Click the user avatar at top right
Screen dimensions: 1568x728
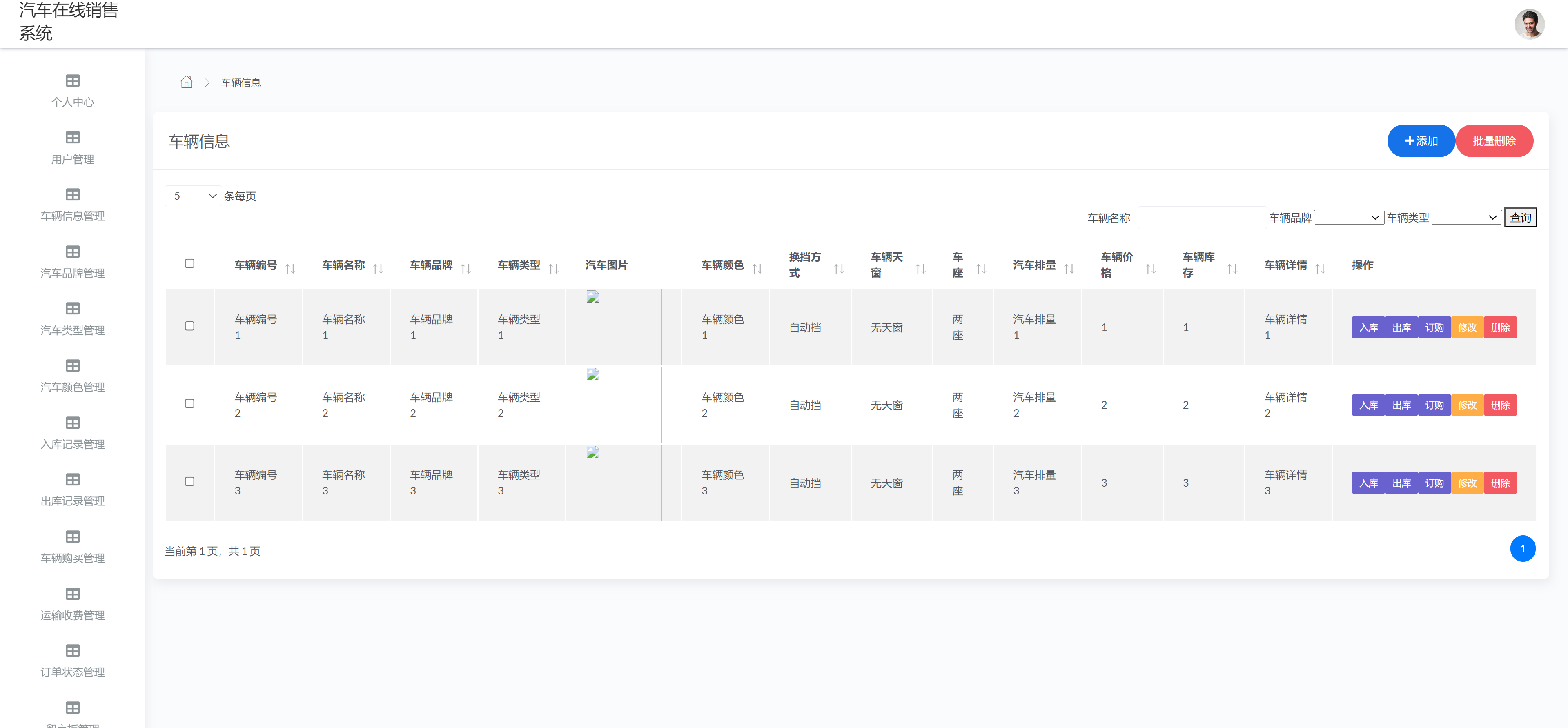tap(1529, 24)
